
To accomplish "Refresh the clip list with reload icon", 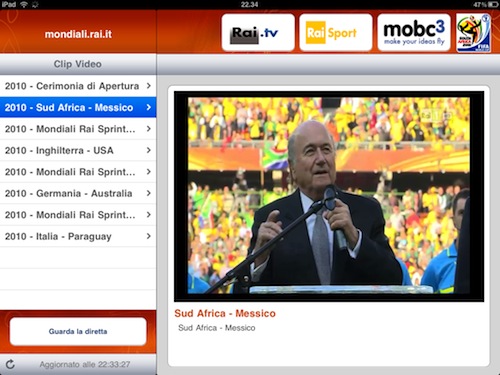I will click(10, 364).
